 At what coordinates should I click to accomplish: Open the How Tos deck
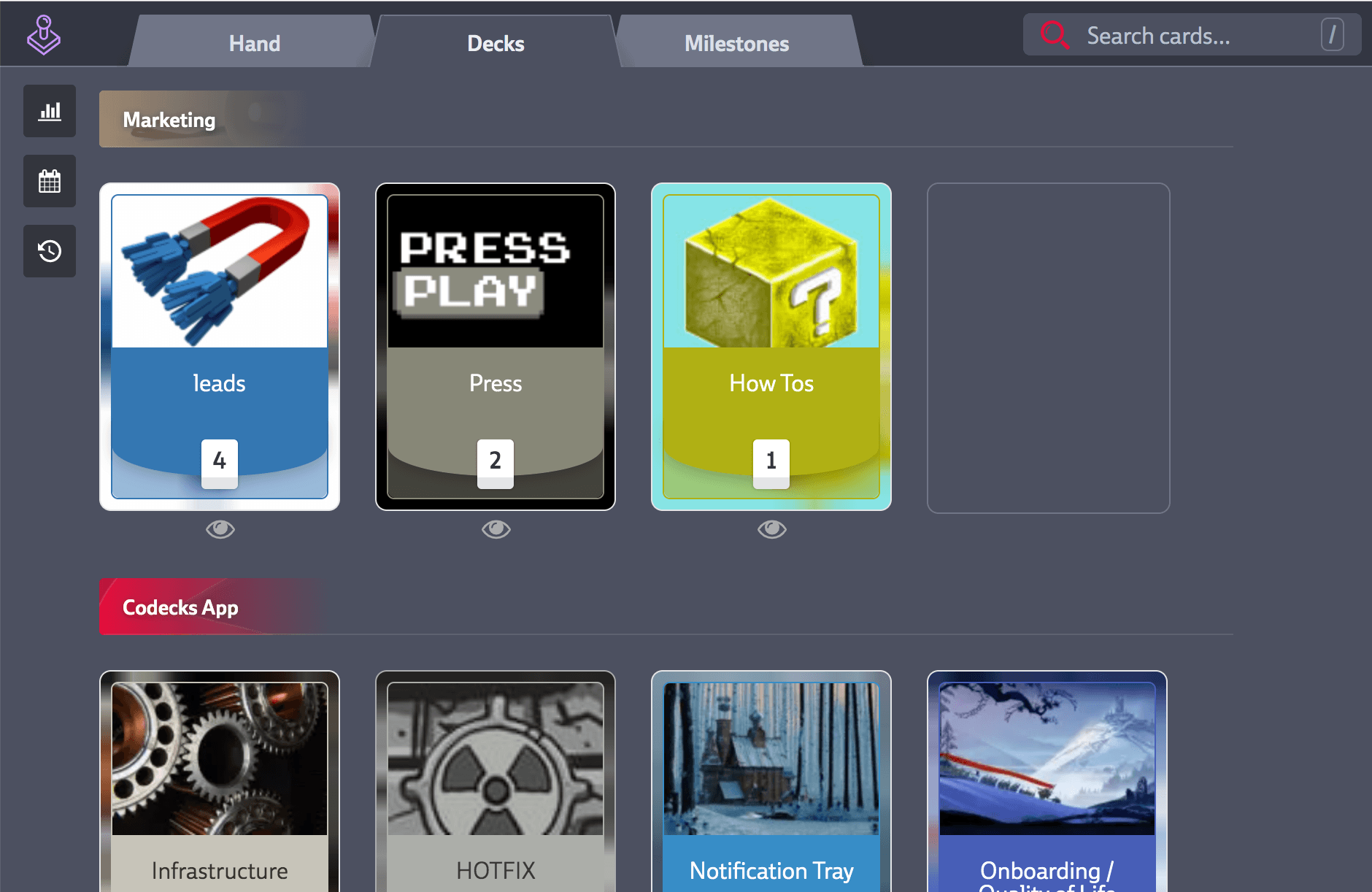[771, 347]
